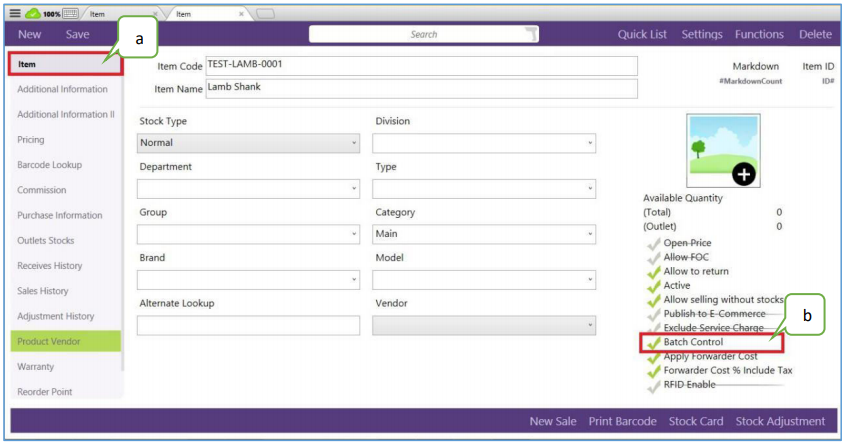Screen dimensions: 847x444
Task: Open Stock Adjustment
Action: pos(780,421)
